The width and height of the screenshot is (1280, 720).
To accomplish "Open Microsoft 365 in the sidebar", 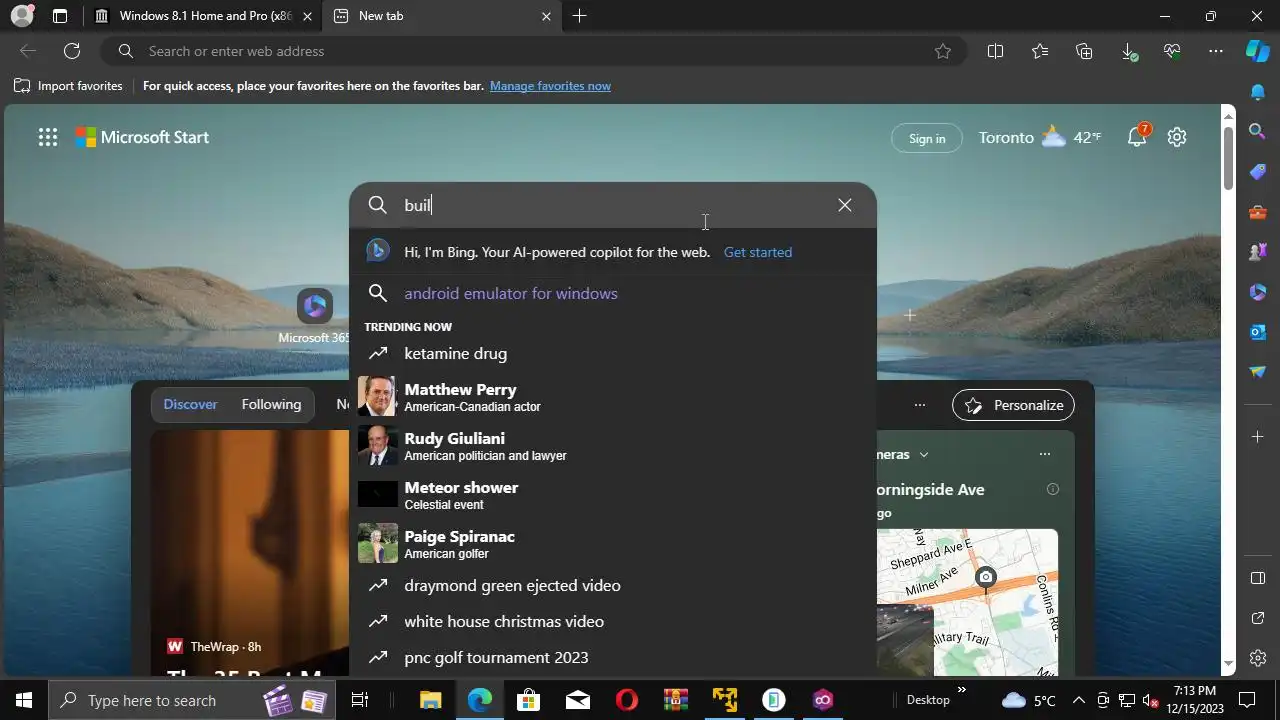I will (x=1258, y=291).
